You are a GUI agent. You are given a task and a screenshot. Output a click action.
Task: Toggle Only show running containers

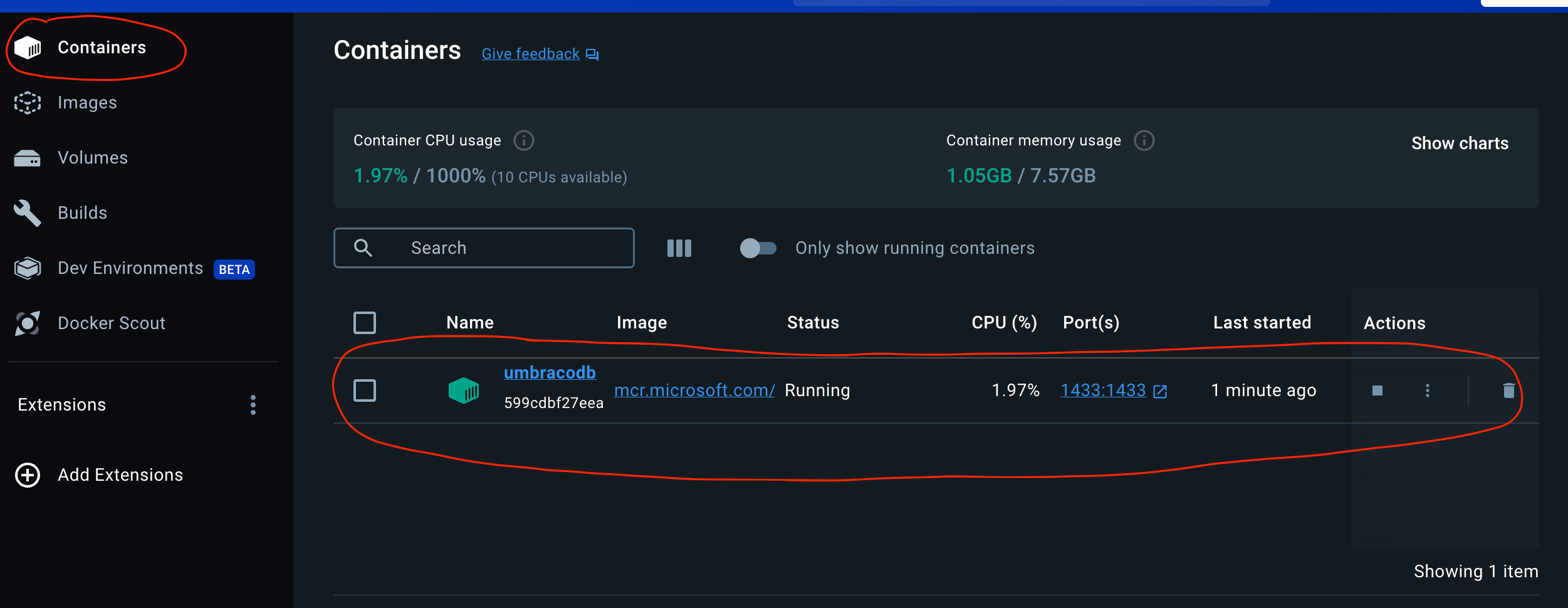point(758,248)
